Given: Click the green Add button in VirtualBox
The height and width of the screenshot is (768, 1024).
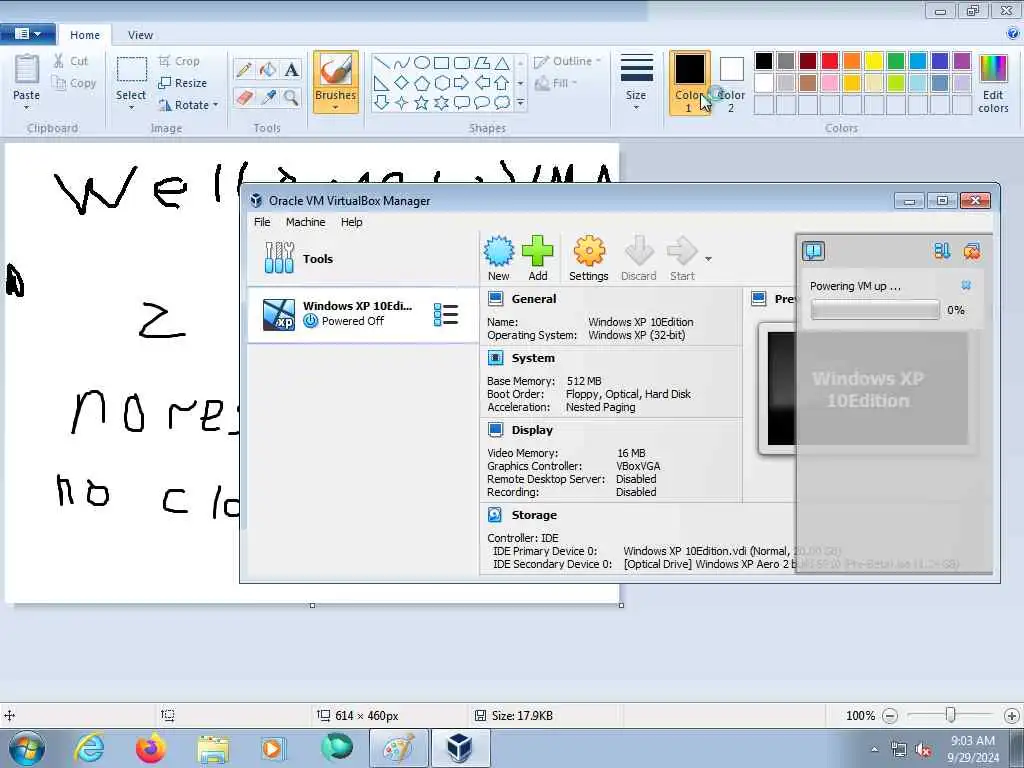Looking at the screenshot, I should pos(537,259).
